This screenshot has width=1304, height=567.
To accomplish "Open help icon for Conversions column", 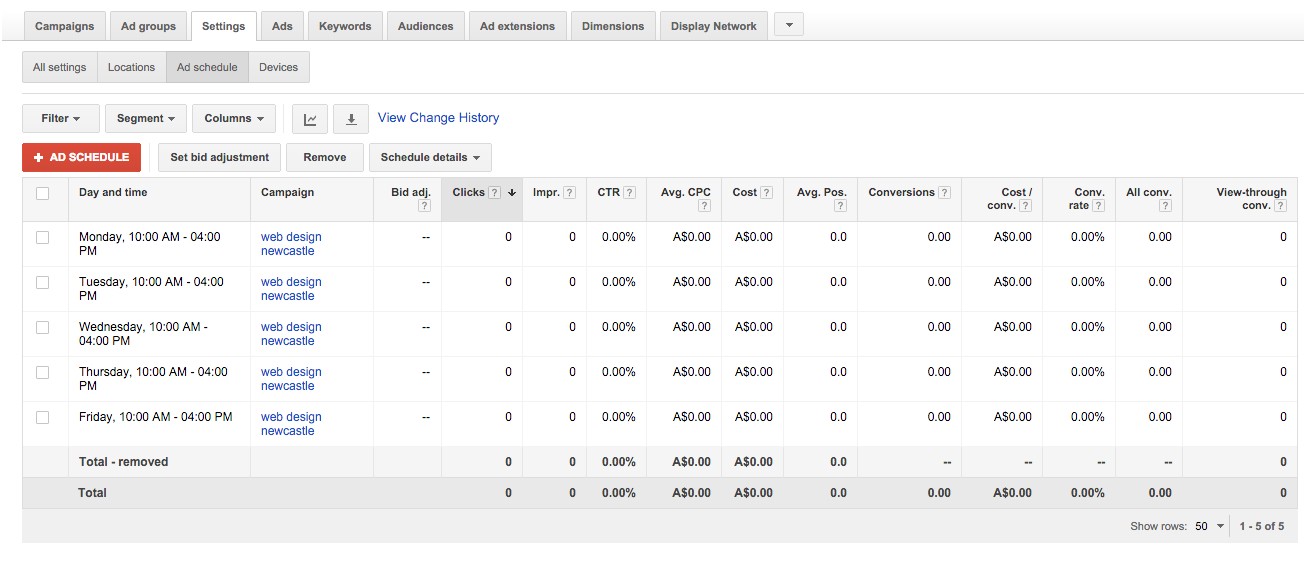I will (944, 193).
